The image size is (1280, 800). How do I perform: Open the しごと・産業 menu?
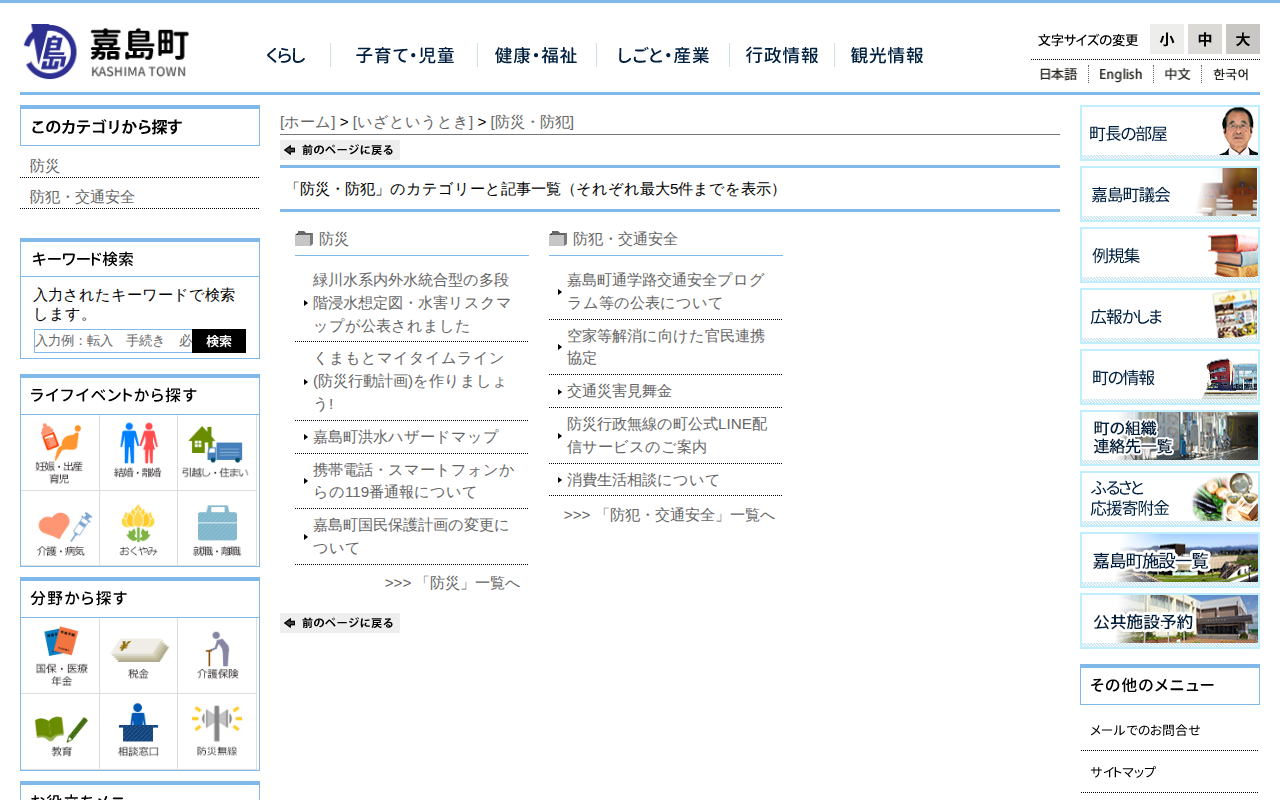663,56
